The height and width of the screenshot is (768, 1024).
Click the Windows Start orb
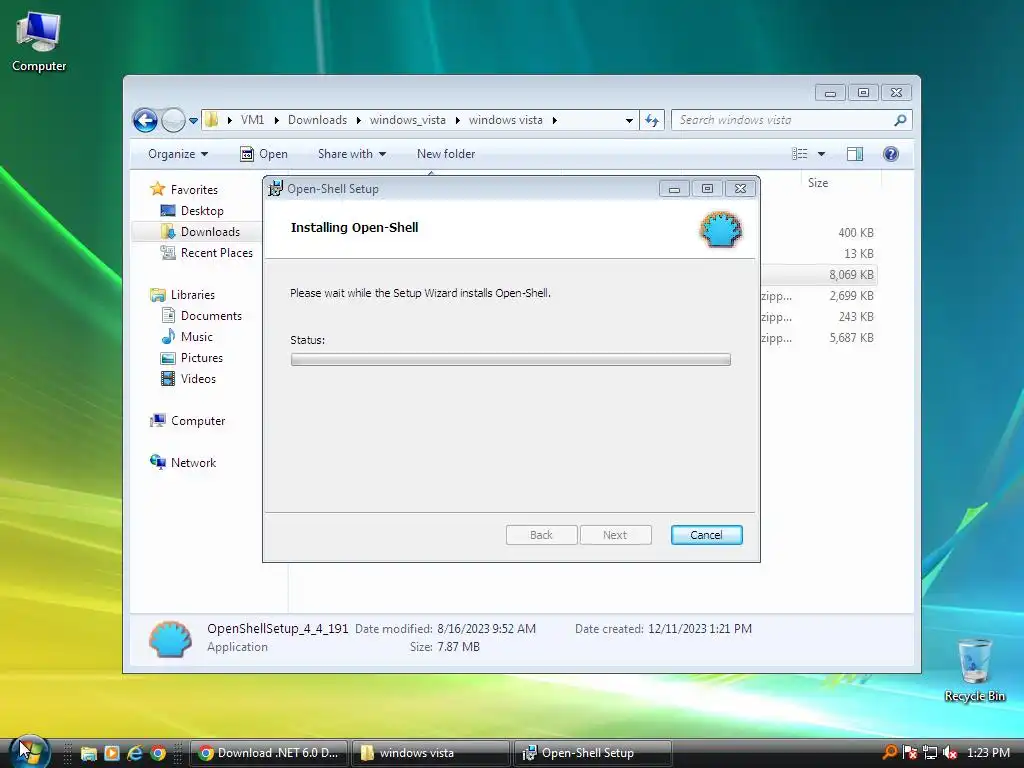[28, 752]
